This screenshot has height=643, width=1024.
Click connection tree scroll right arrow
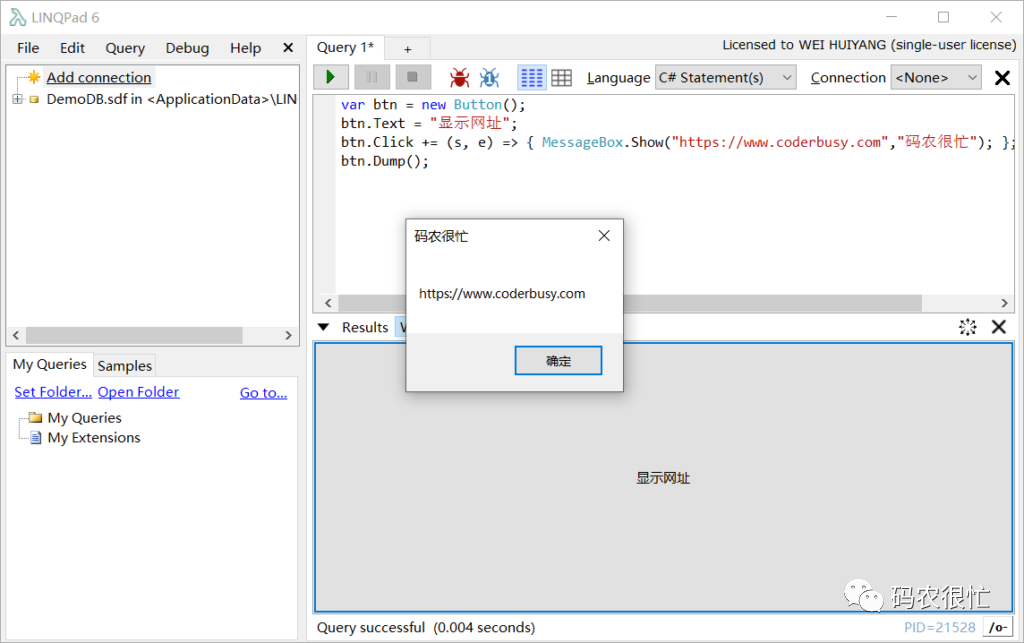[x=288, y=335]
